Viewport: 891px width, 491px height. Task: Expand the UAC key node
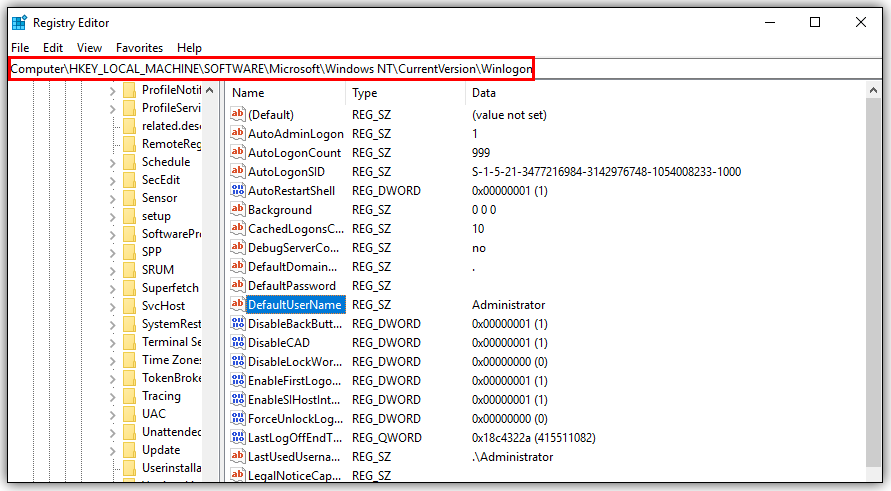(113, 415)
